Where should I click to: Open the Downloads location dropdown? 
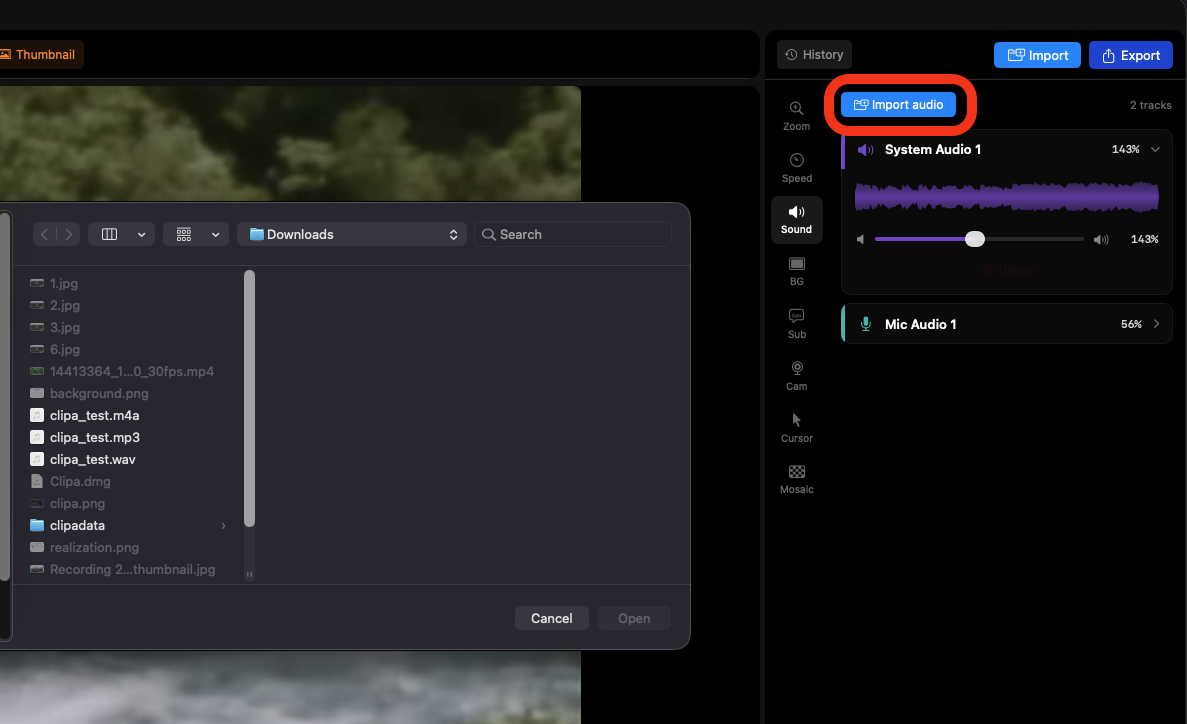coord(354,234)
